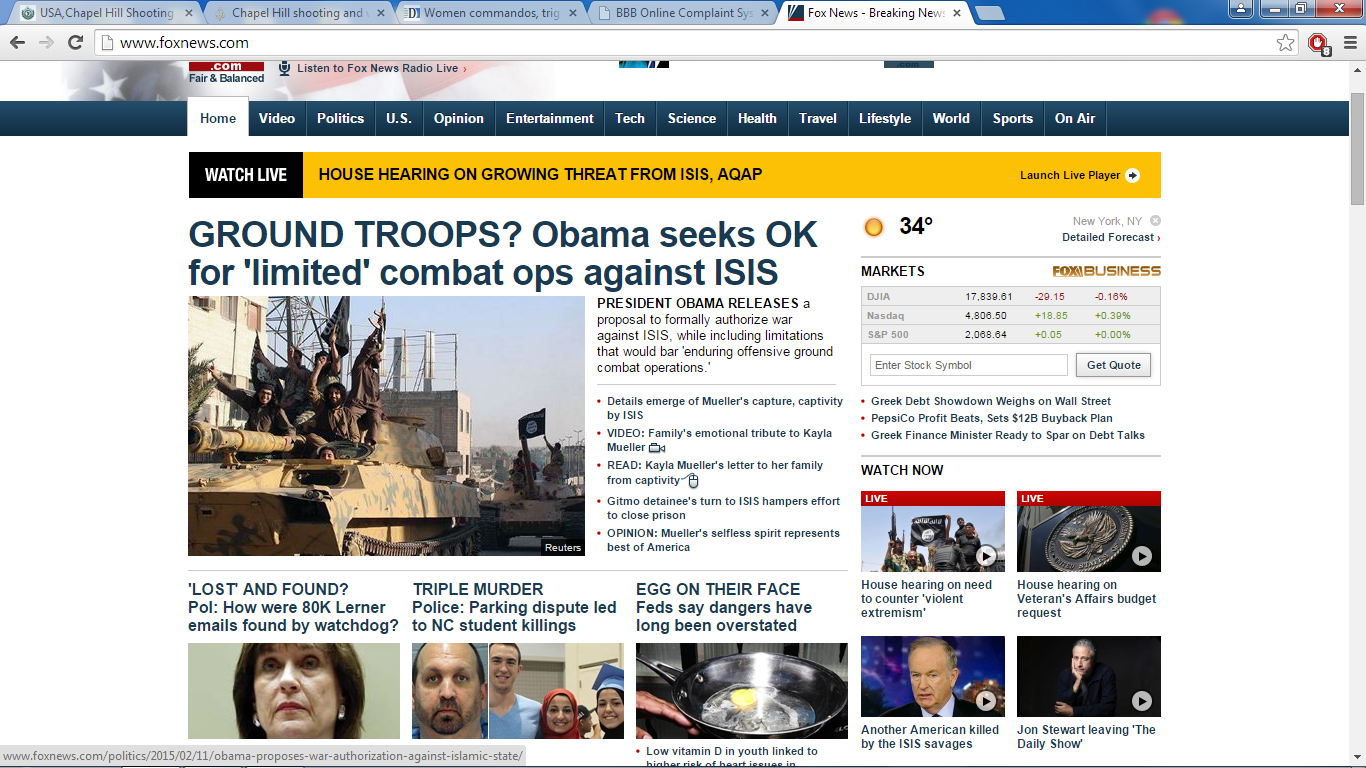1366x768 pixels.
Task: Click the red ad-blocker extension icon
Action: click(1319, 43)
